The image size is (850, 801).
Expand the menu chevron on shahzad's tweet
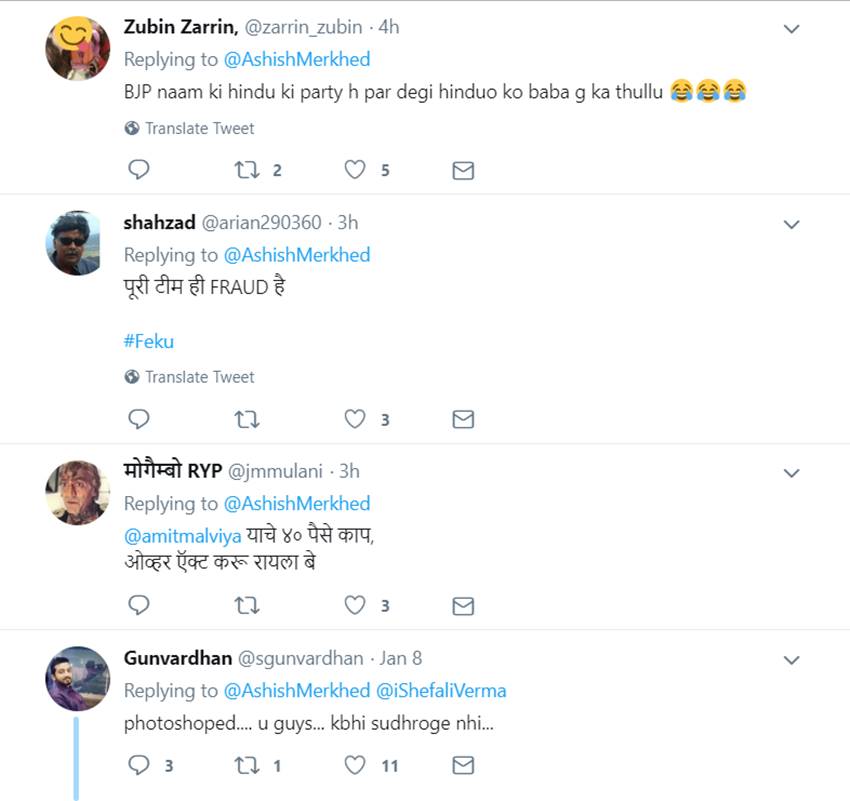(x=792, y=224)
